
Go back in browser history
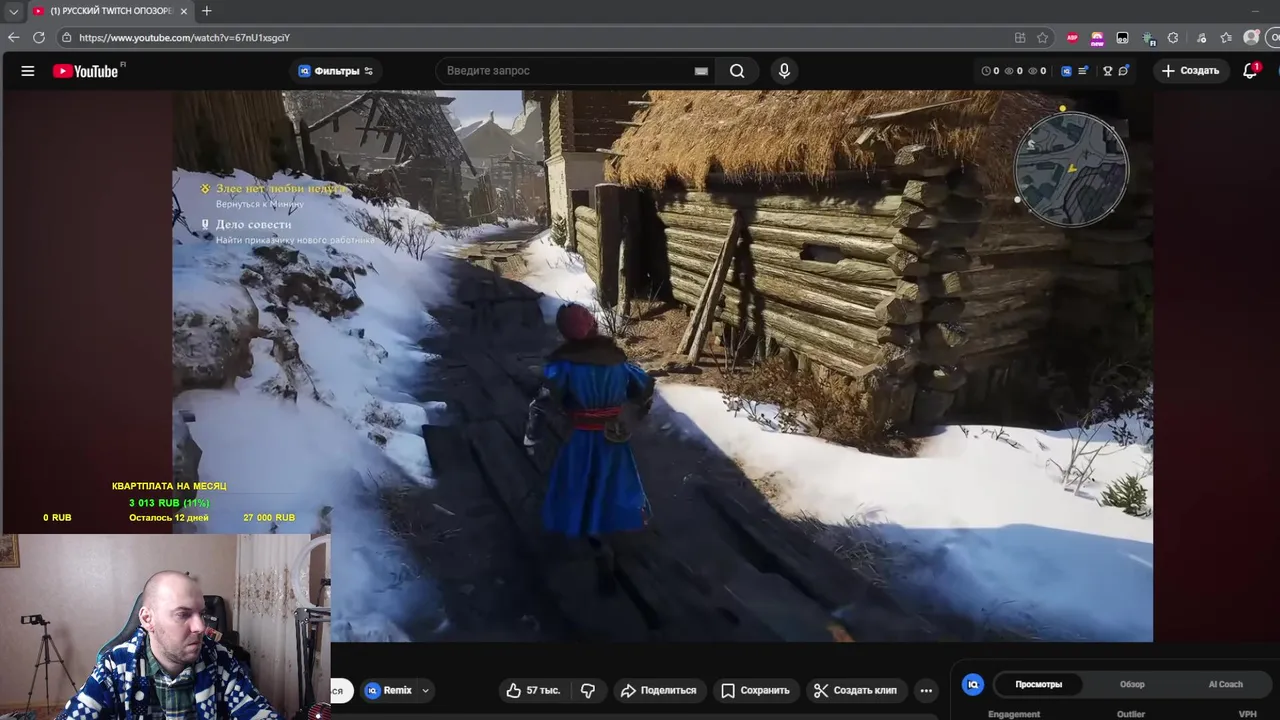click(13, 38)
